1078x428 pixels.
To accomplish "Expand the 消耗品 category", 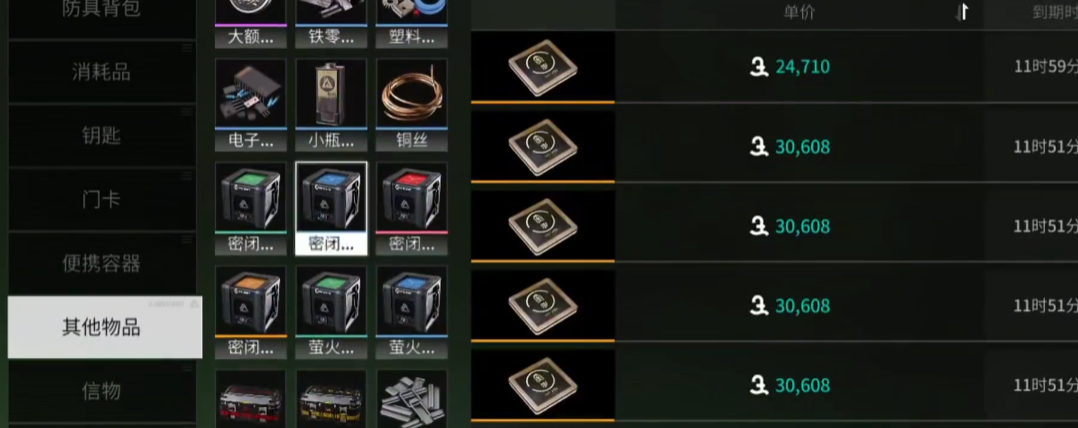I will coord(102,71).
